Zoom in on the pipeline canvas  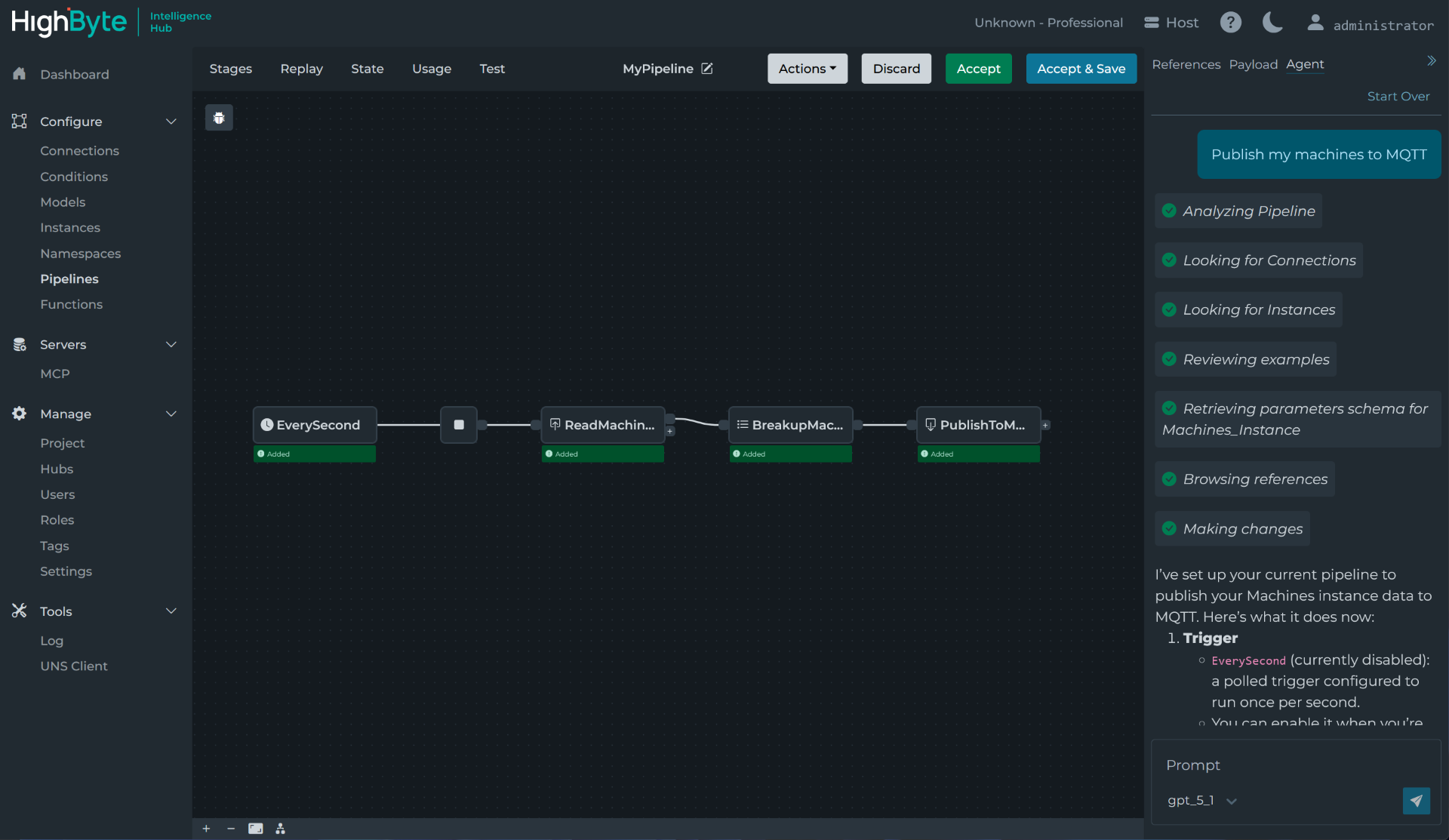tap(206, 828)
